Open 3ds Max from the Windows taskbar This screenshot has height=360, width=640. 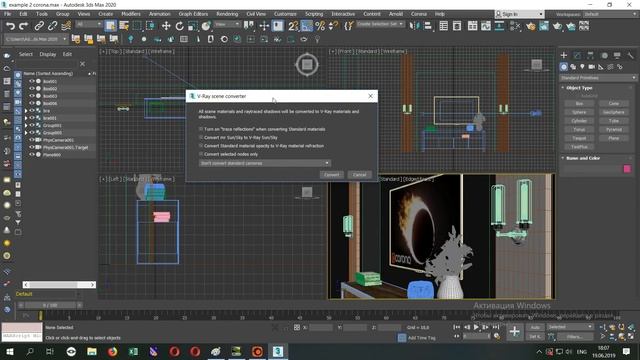278,351
